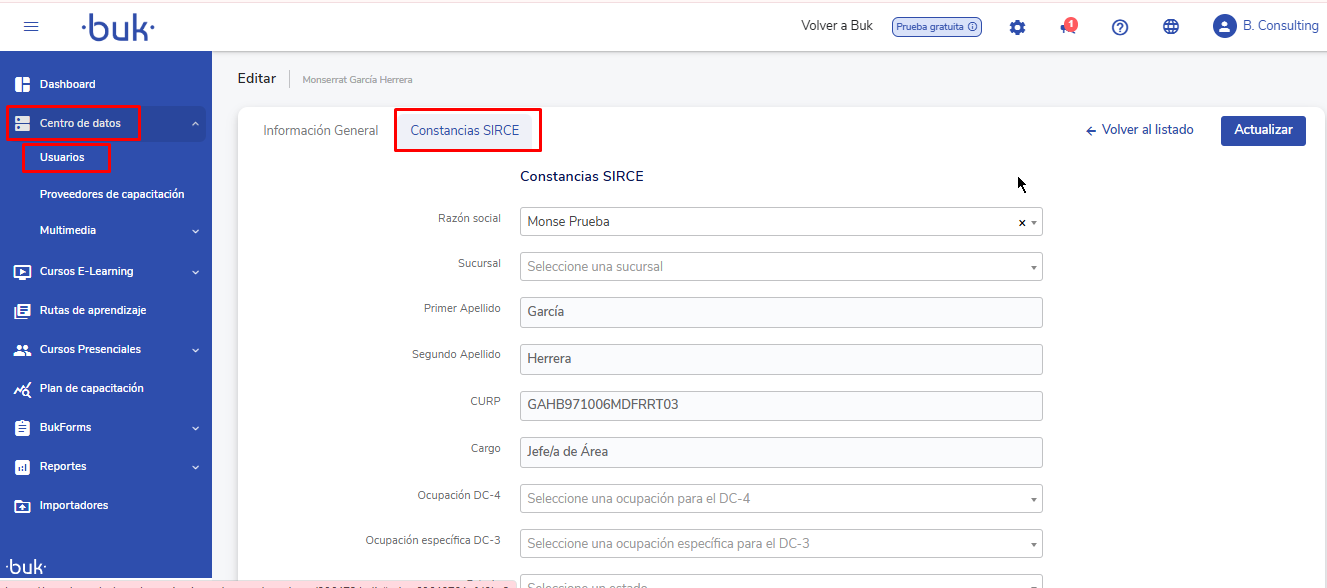Open the Sucursal dropdown
The width and height of the screenshot is (1327, 588).
coord(780,267)
